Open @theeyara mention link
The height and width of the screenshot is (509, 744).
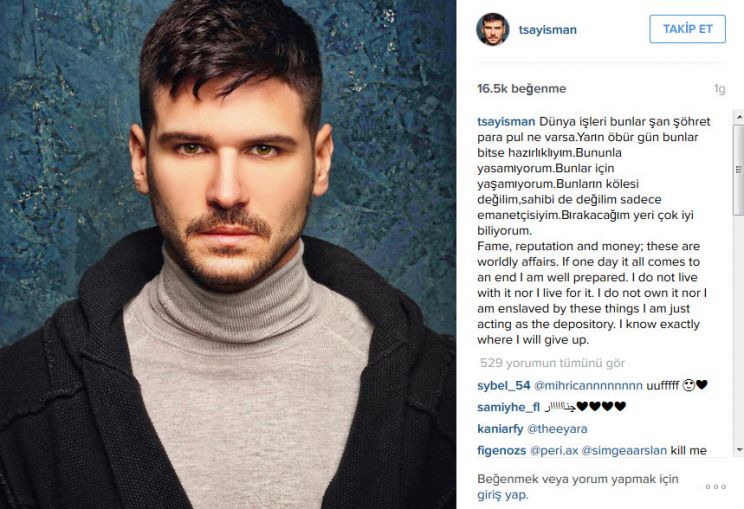pos(557,429)
